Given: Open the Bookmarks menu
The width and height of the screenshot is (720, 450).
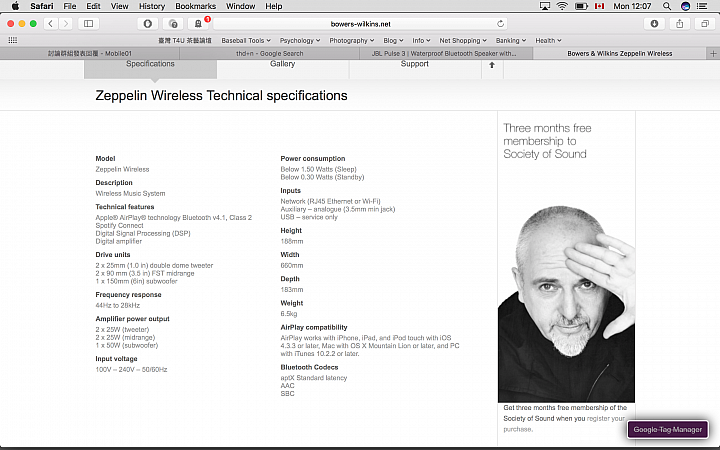Looking at the screenshot, I should click(196, 6).
